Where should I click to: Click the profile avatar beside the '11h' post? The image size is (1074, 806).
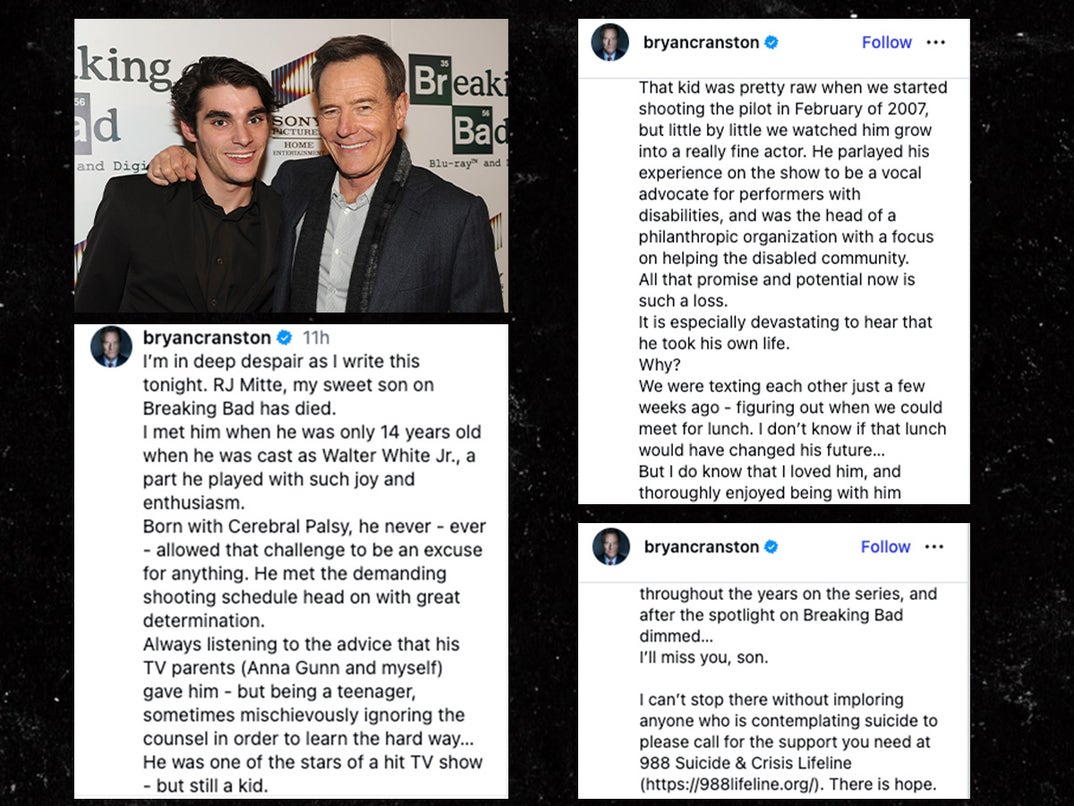[111, 347]
